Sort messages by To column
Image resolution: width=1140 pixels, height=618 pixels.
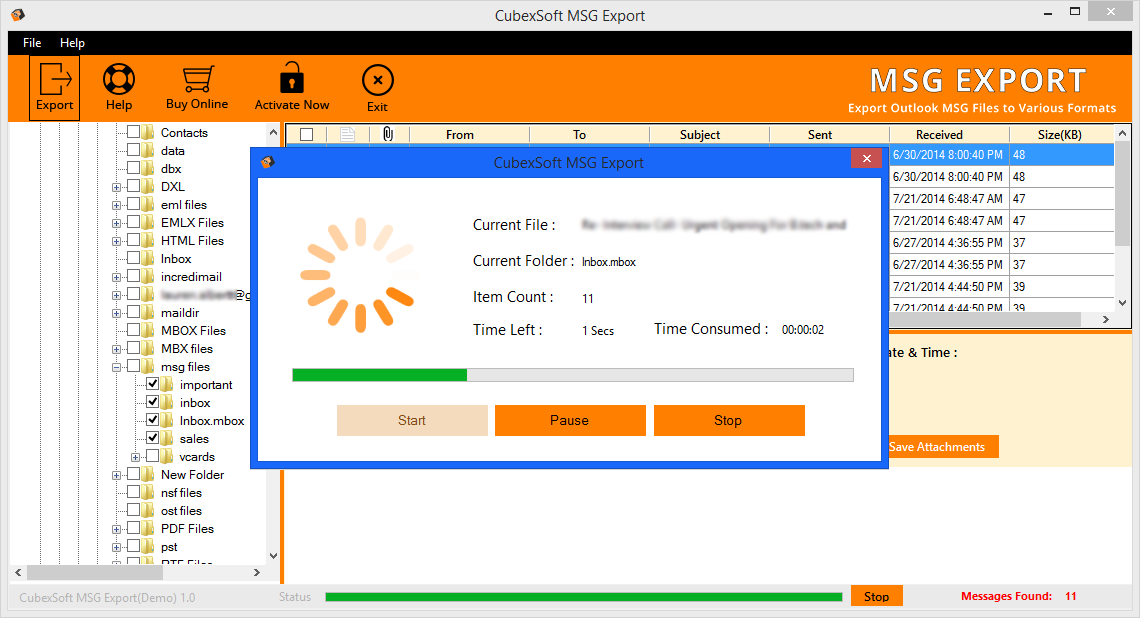tap(590, 135)
